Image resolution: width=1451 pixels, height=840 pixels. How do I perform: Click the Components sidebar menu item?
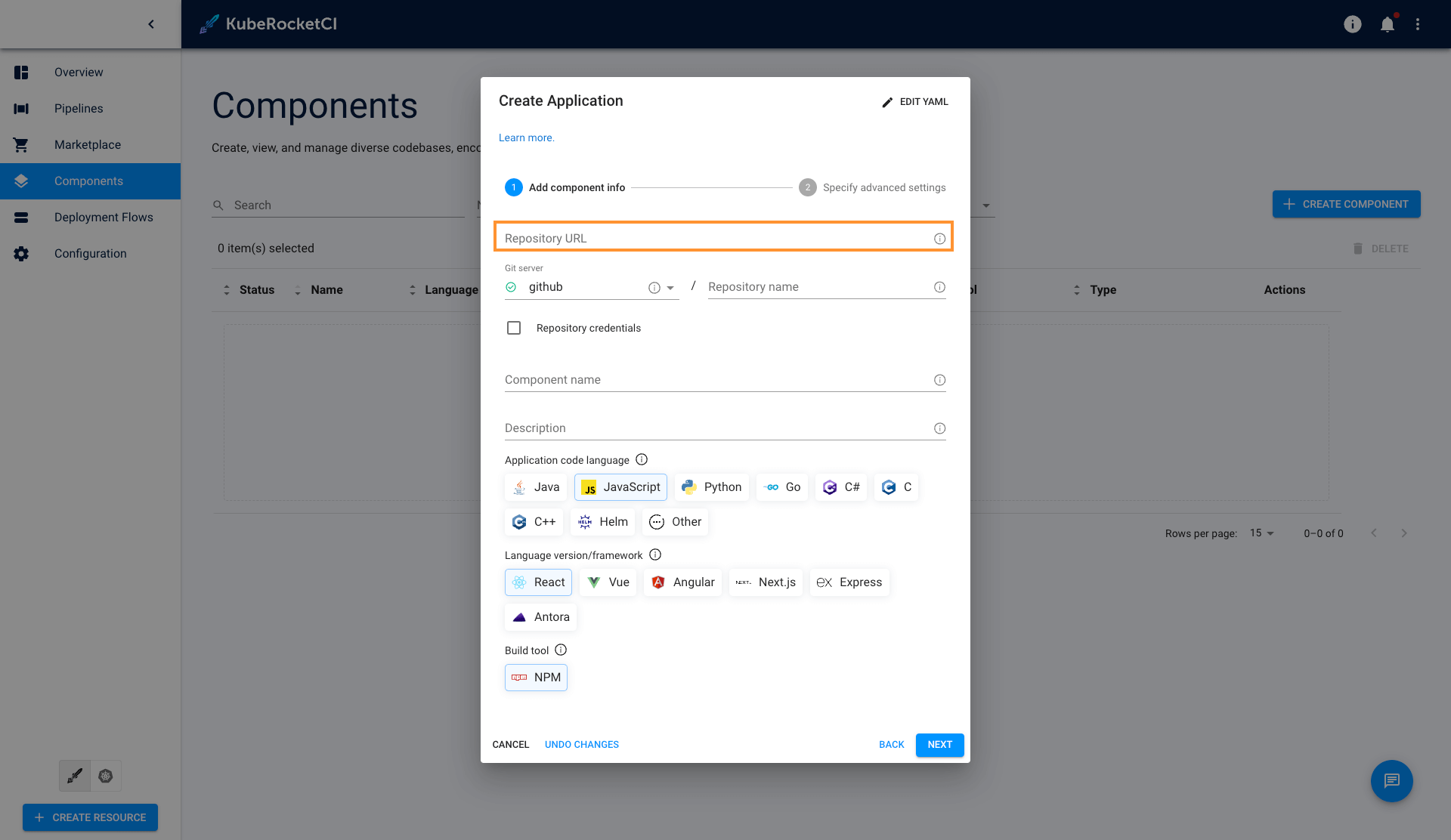click(x=89, y=181)
